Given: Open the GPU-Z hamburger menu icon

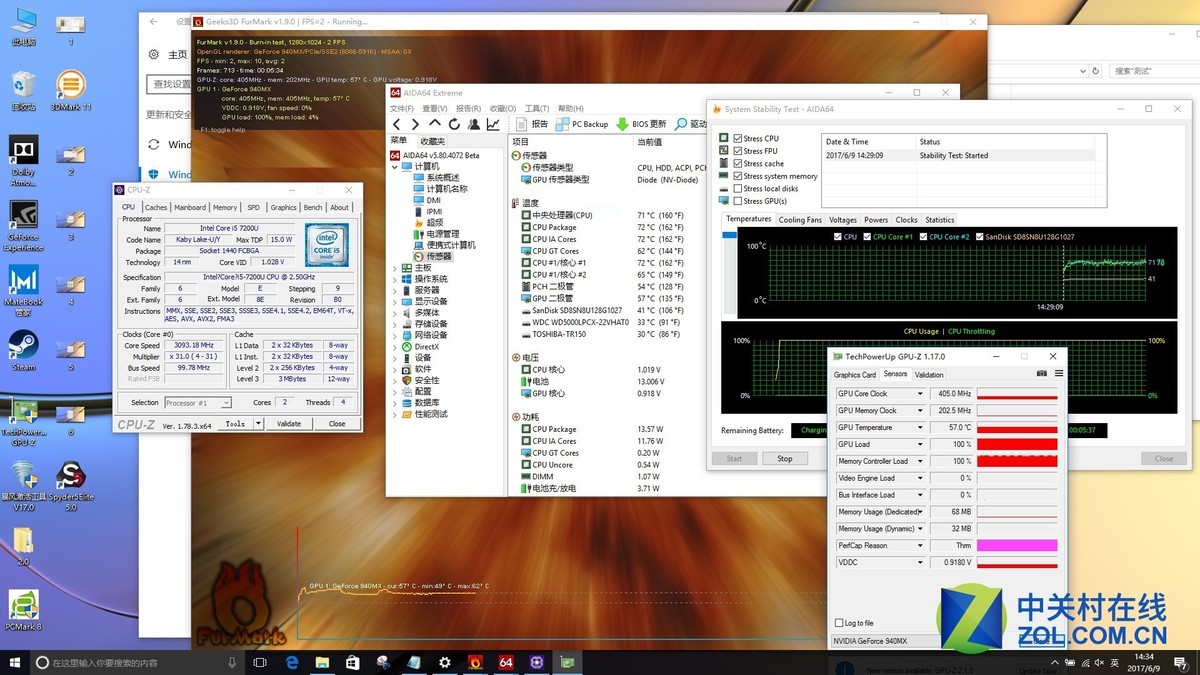Looking at the screenshot, I should pos(1058,374).
